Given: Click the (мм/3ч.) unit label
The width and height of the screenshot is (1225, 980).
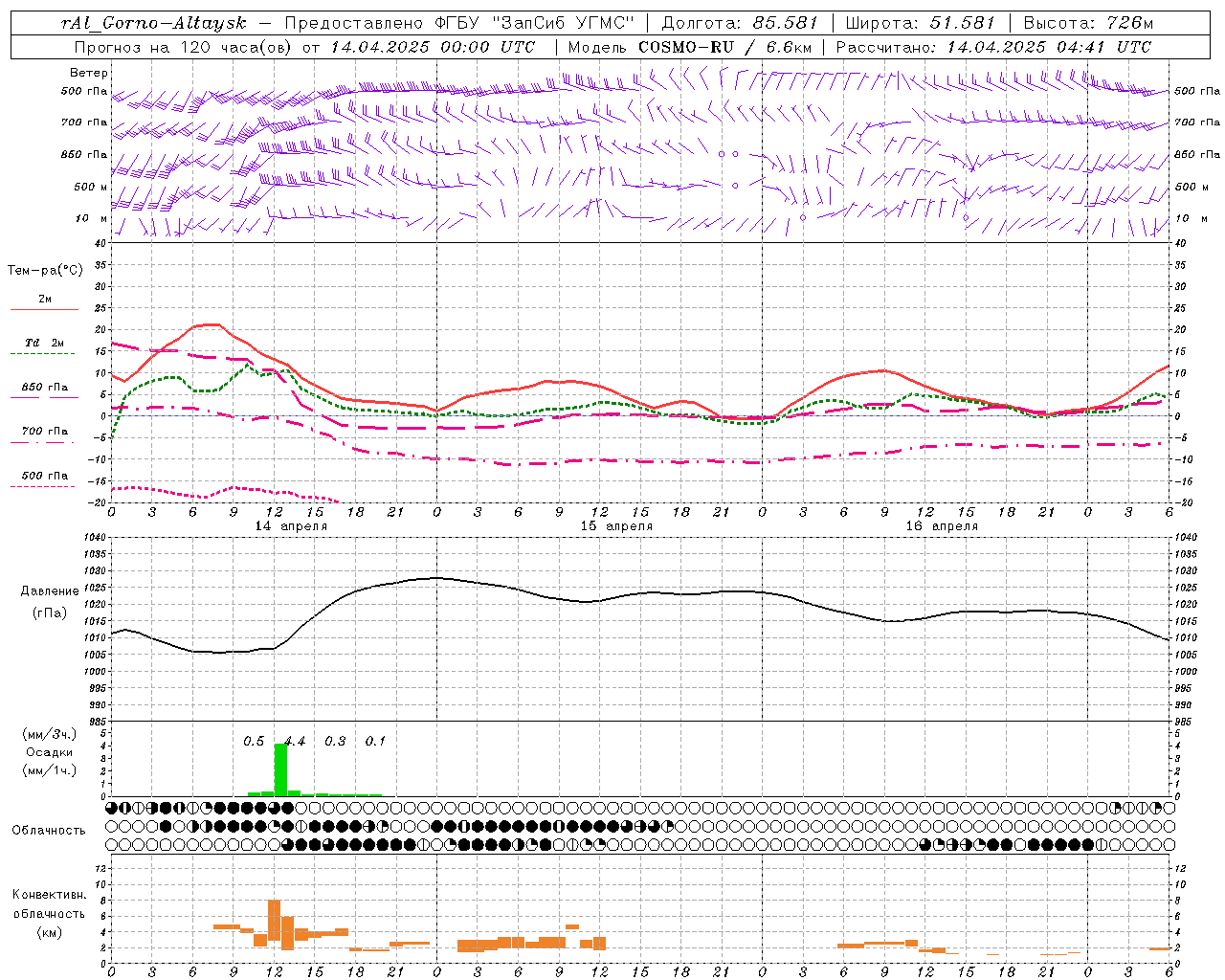Looking at the screenshot, I should (49, 734).
